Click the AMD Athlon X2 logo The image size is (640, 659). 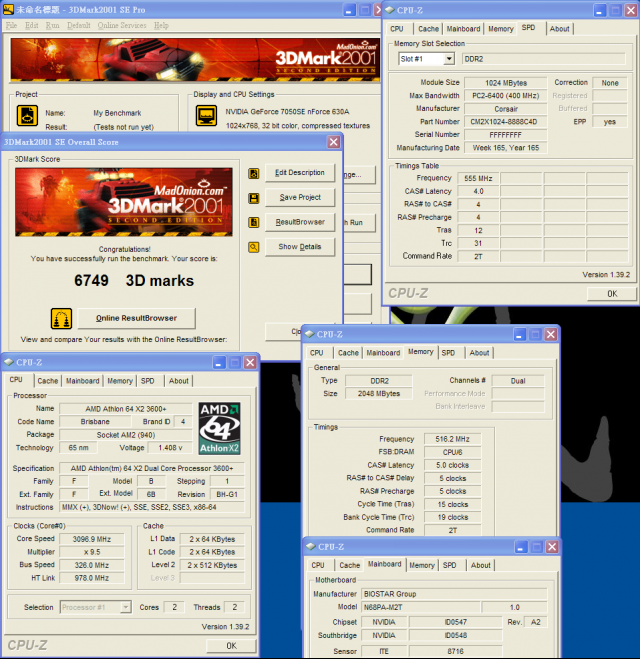click(219, 428)
